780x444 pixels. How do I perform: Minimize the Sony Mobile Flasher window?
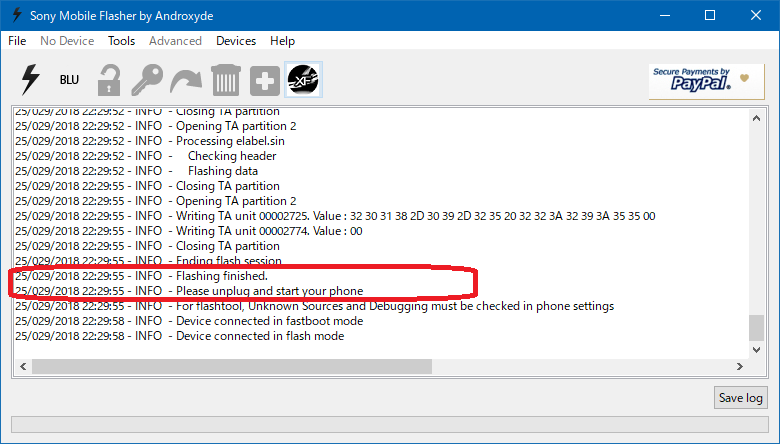pyautogui.click(x=665, y=15)
